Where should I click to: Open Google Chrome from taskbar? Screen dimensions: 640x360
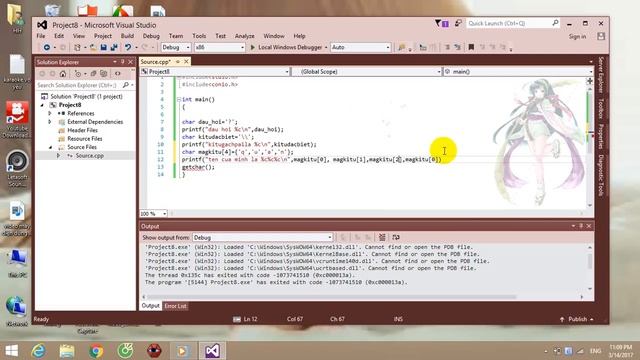(96, 351)
